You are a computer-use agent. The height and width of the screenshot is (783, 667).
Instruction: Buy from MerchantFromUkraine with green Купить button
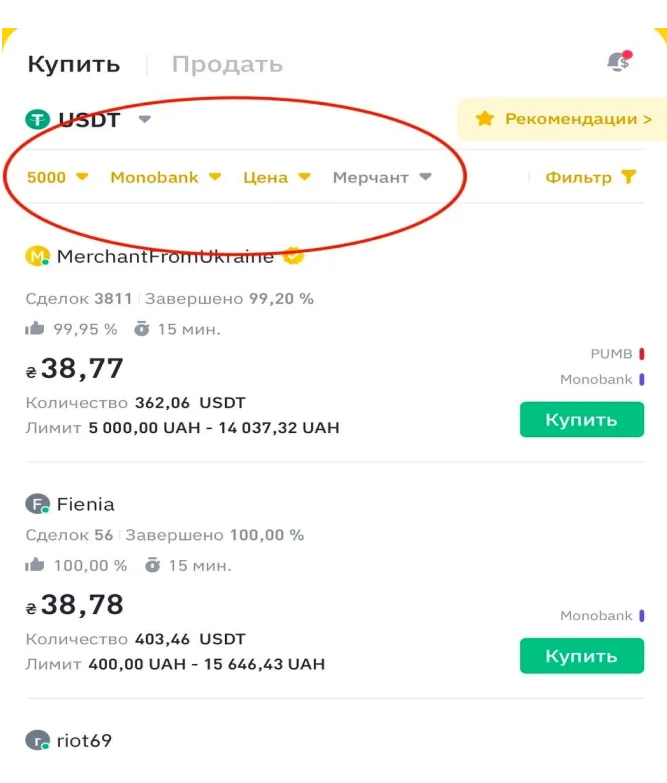click(x=582, y=419)
